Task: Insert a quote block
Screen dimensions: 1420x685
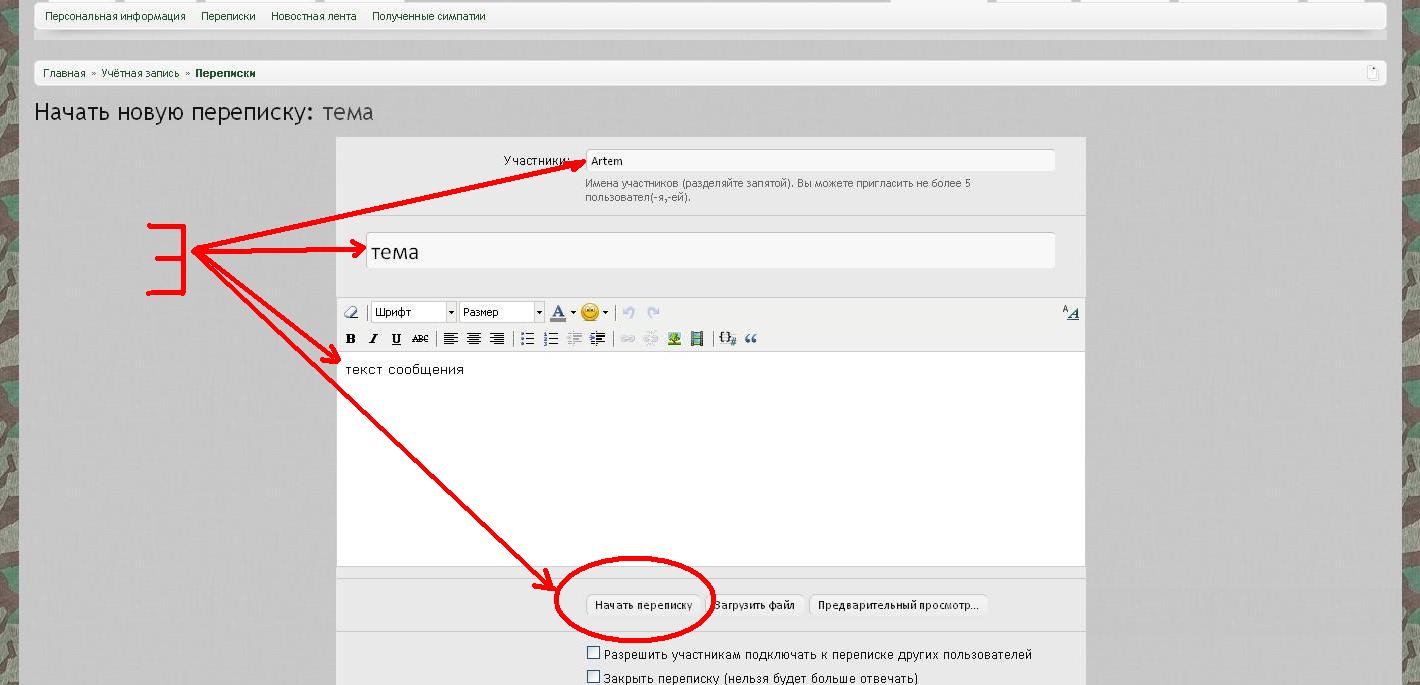Action: (751, 339)
